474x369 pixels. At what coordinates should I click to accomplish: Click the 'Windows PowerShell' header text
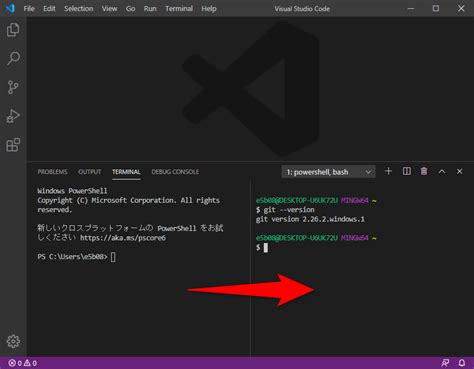click(72, 191)
